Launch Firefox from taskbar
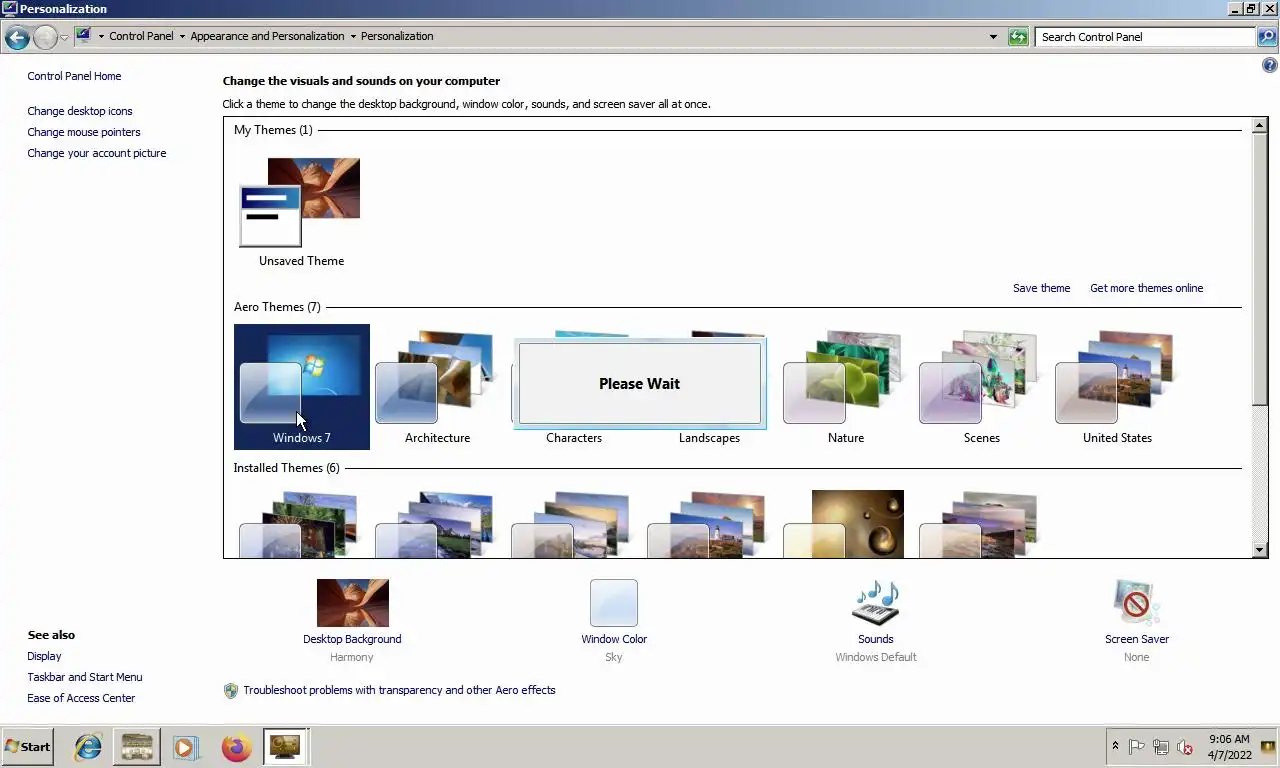Viewport: 1280px width, 768px height. pos(236,747)
